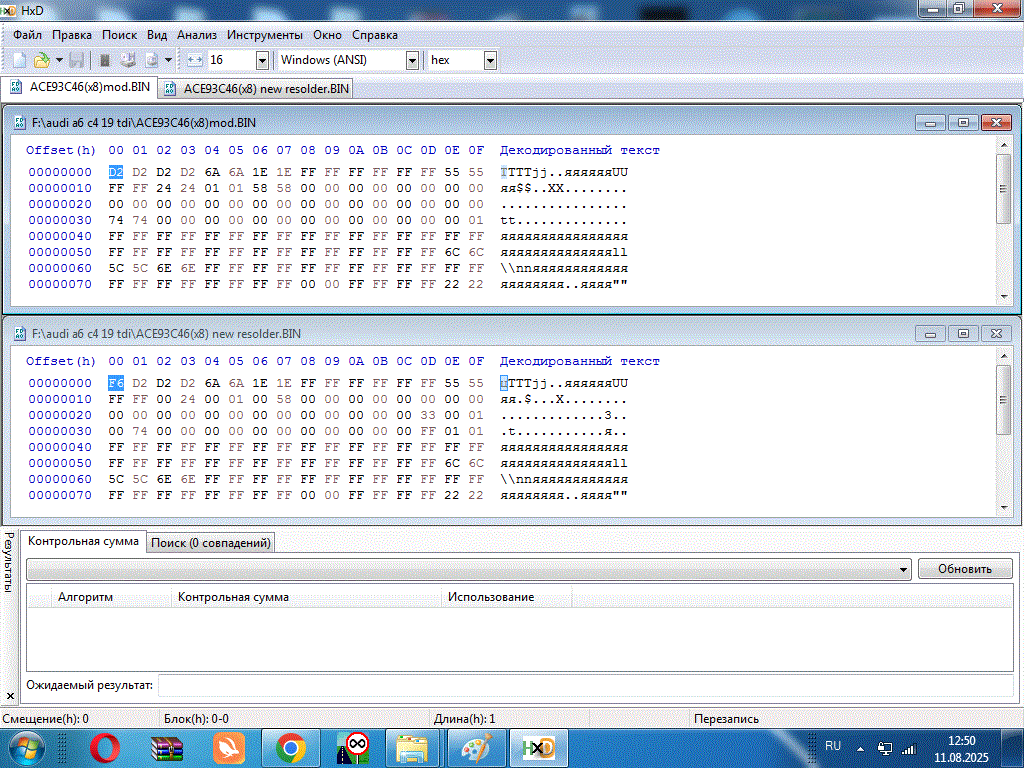Screen dimensions: 1024x768
Task: Click the vertical scrollbar thumb in mod.BIN window
Action: point(1004,189)
